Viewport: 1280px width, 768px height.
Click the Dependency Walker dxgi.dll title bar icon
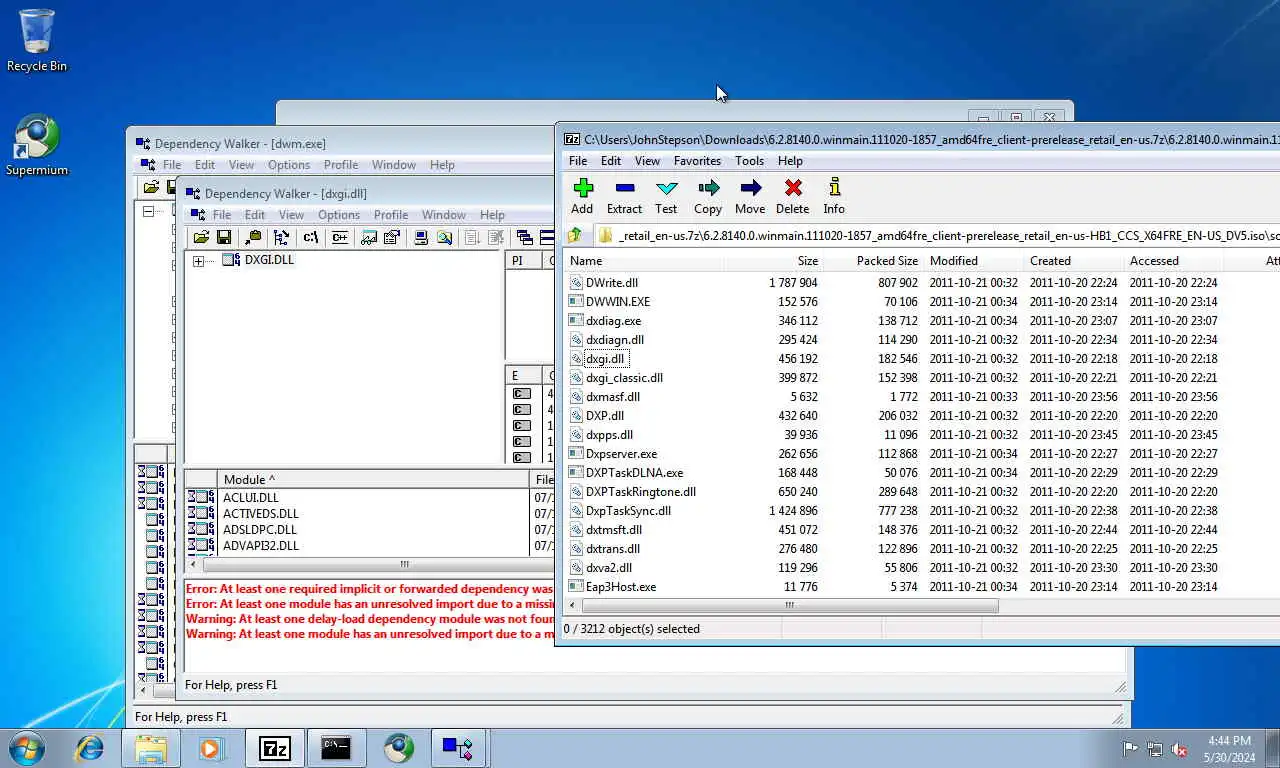point(192,193)
